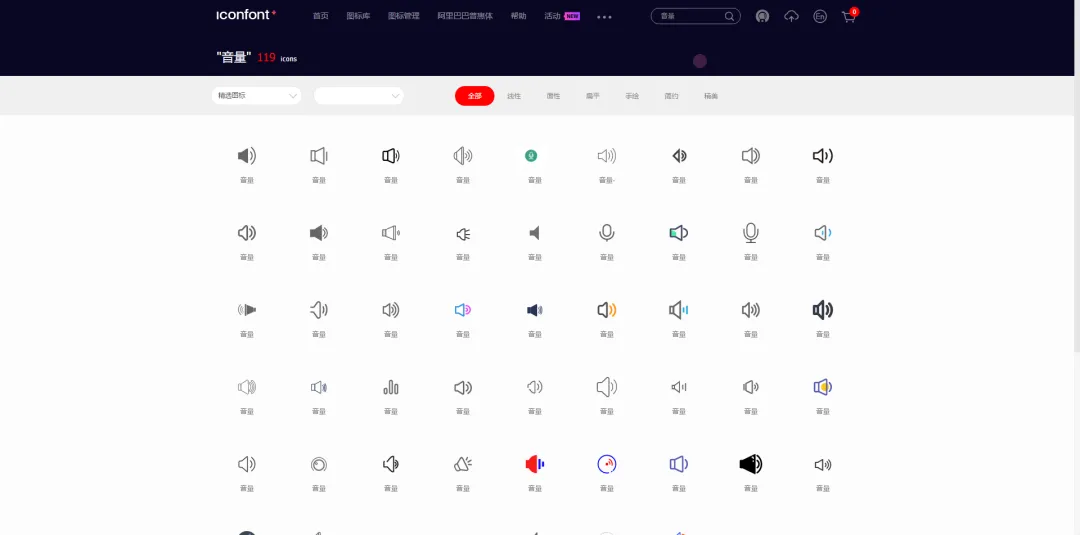
Task: Choose the solid black large speaker icon
Action: pyautogui.click(x=751, y=464)
